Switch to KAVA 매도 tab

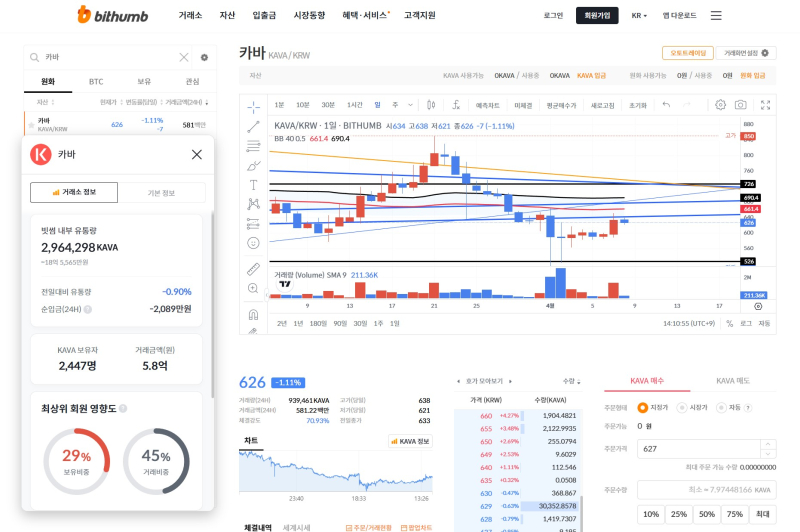click(x=733, y=381)
